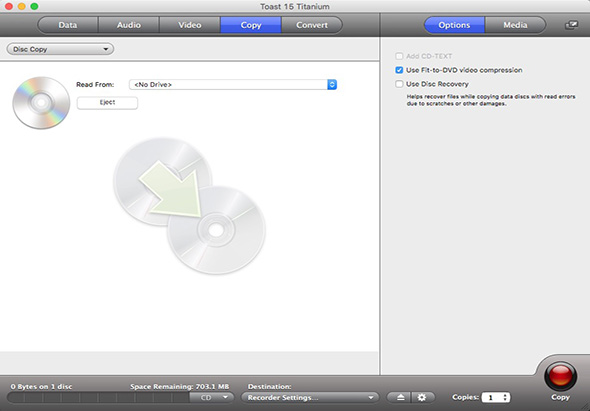This screenshot has width=590, height=411.
Task: Click the '0 Bytes on 1 disc' status
Action: tap(41, 387)
